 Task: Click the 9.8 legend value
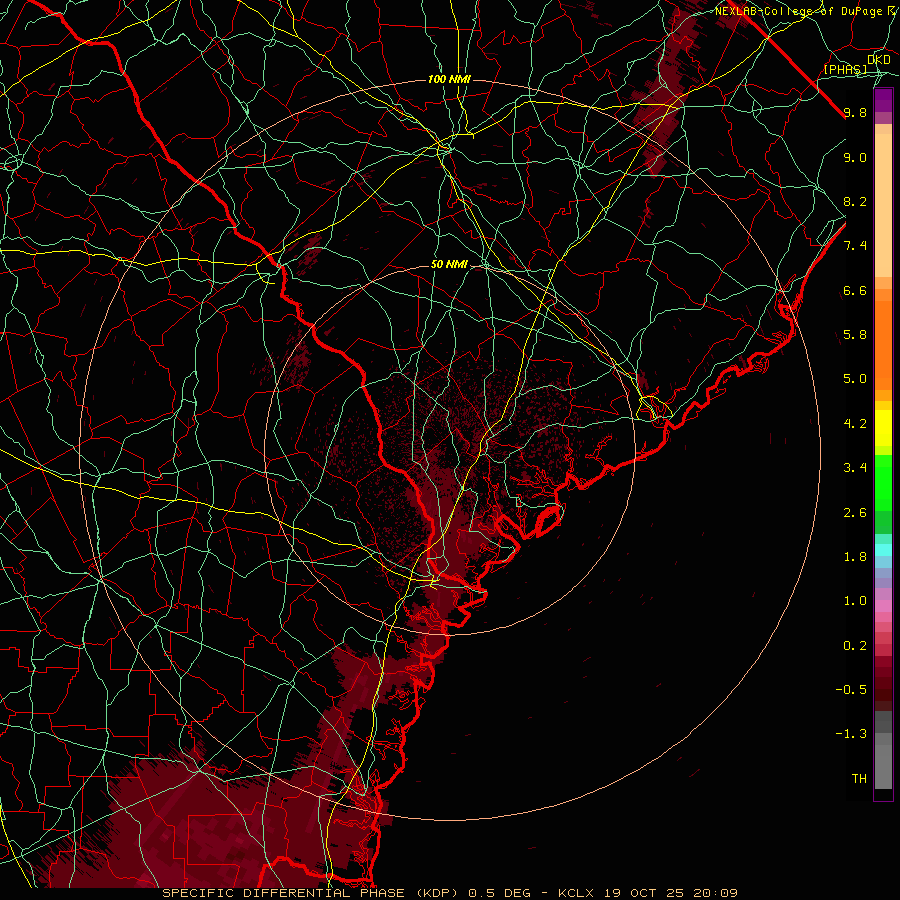pyautogui.click(x=855, y=112)
